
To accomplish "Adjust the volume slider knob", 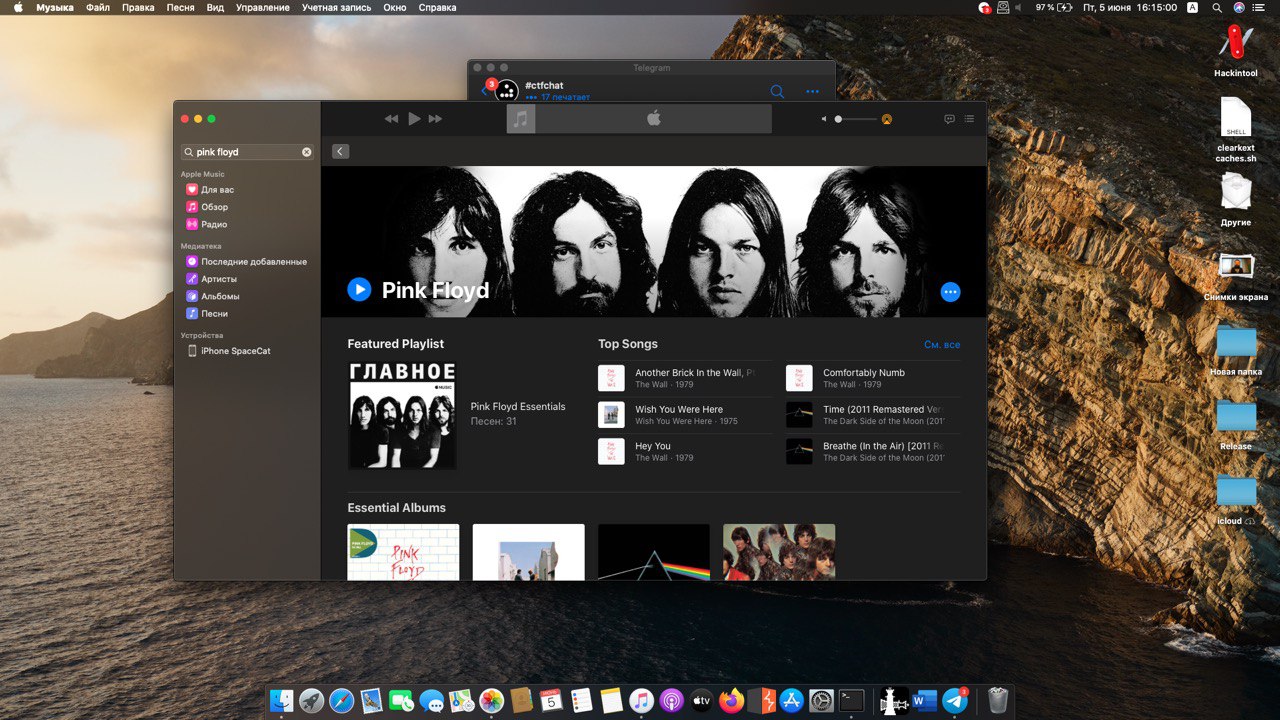I will pyautogui.click(x=839, y=119).
